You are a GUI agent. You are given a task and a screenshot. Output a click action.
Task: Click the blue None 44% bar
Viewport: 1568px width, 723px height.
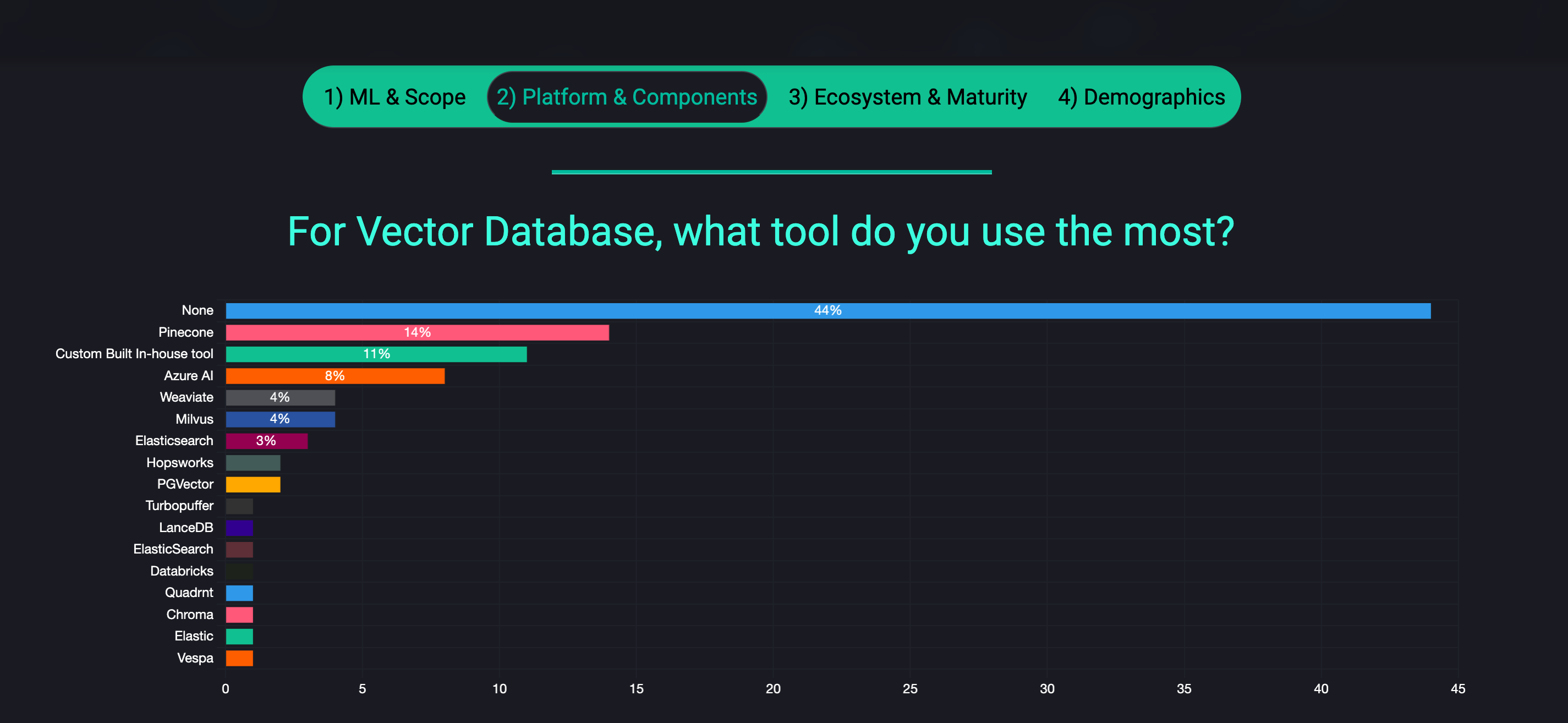pos(828,311)
